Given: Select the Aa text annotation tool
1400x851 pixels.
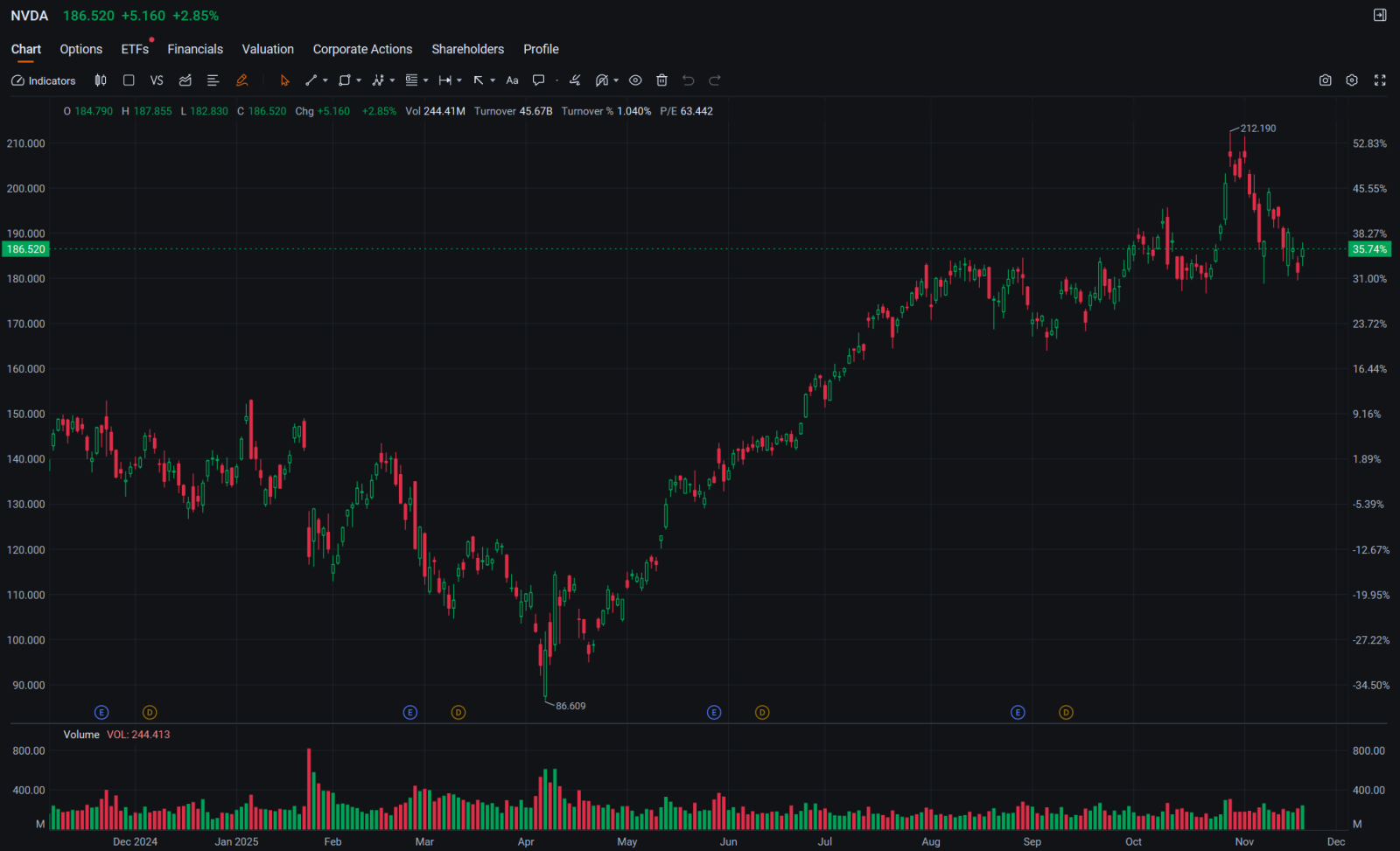Looking at the screenshot, I should [513, 80].
